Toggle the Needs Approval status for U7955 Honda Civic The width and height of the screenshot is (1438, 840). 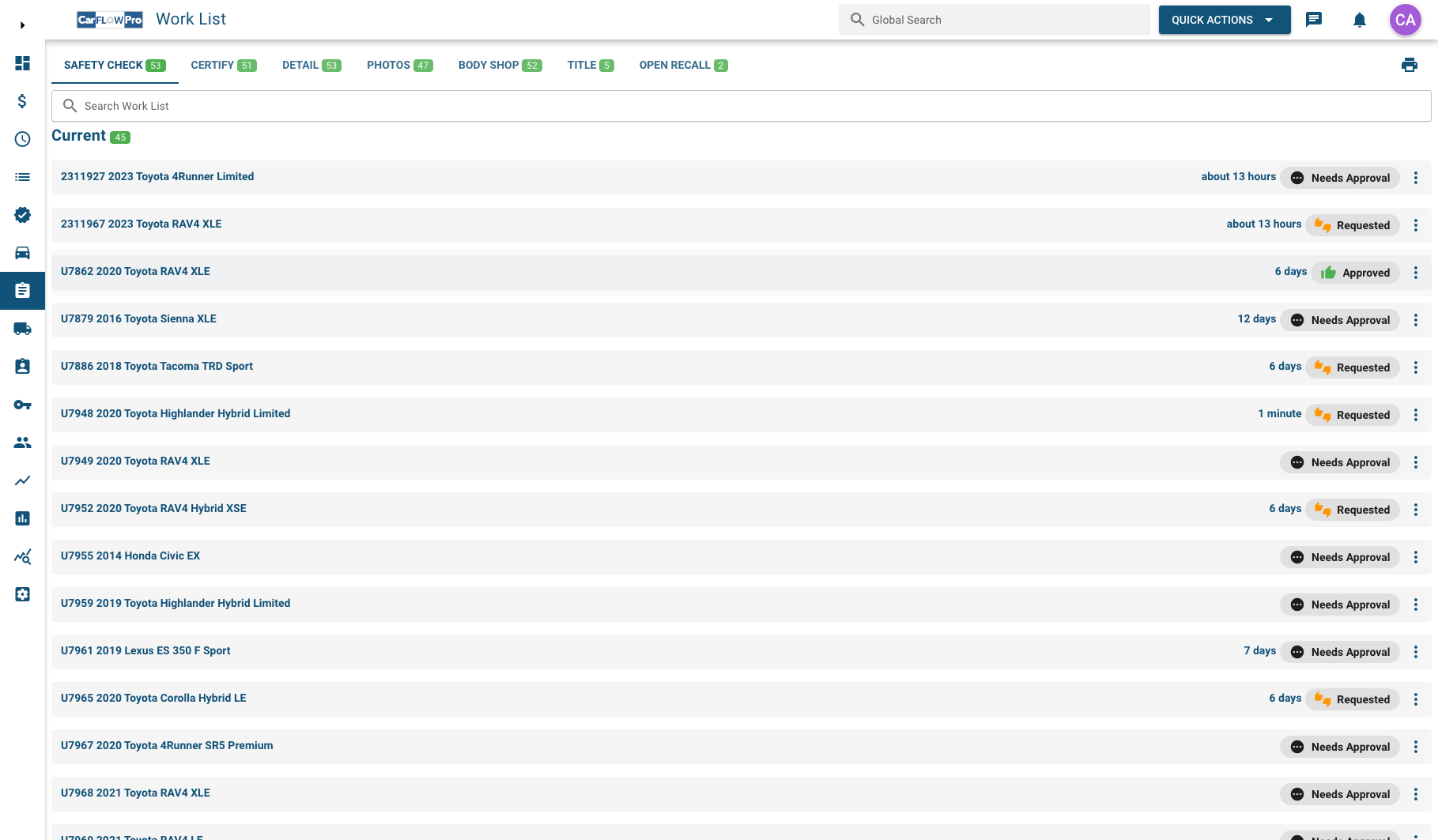point(1339,556)
